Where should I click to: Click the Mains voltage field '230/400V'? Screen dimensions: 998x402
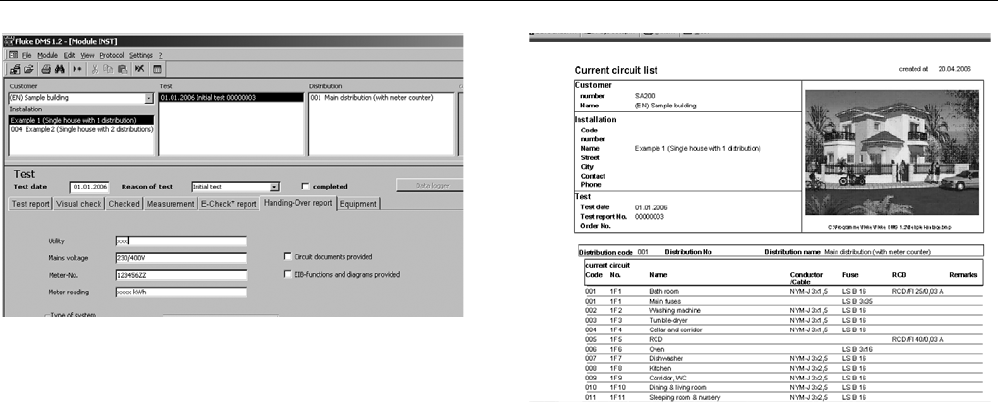181,258
